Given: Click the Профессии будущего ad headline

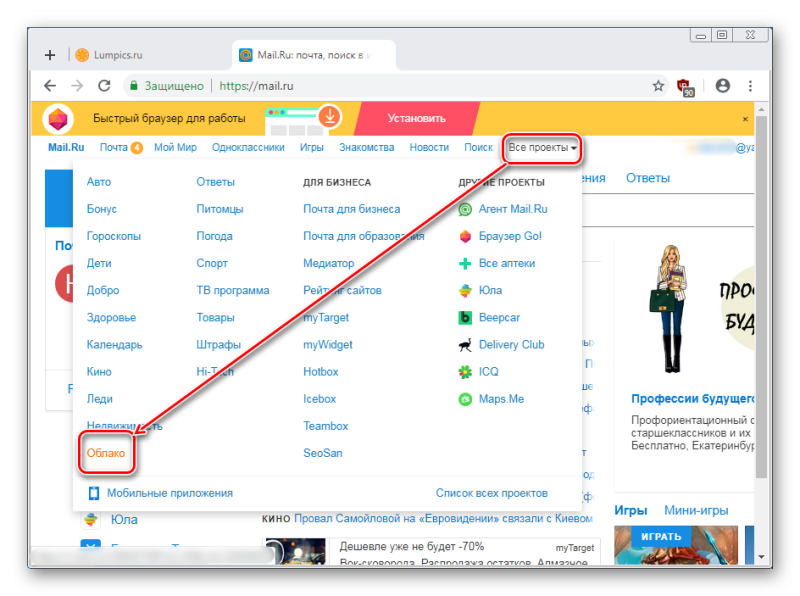Looking at the screenshot, I should coord(693,399).
